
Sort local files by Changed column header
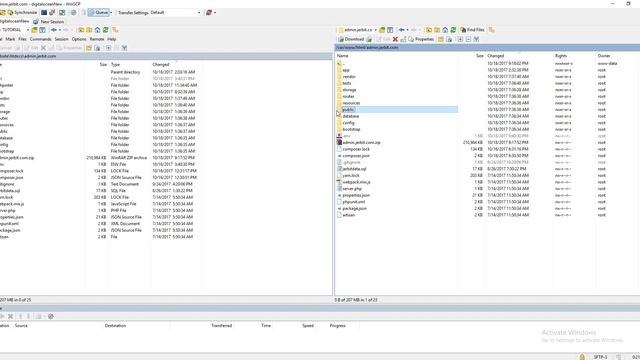(x=161, y=64)
